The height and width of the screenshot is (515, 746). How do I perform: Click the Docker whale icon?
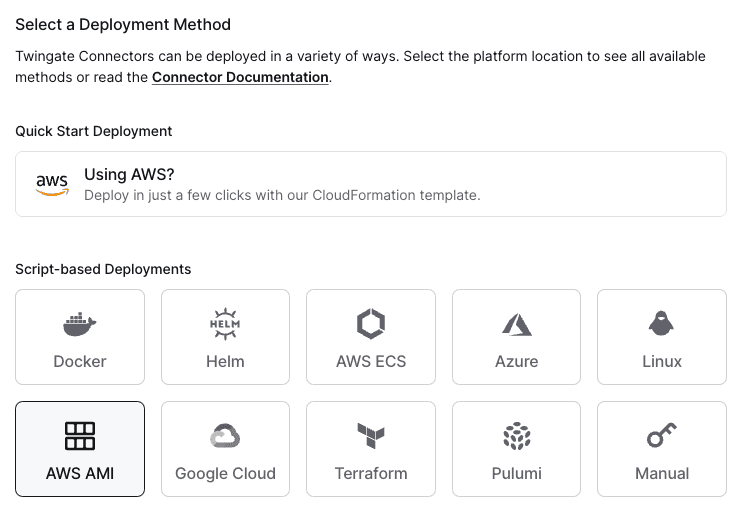[79, 324]
